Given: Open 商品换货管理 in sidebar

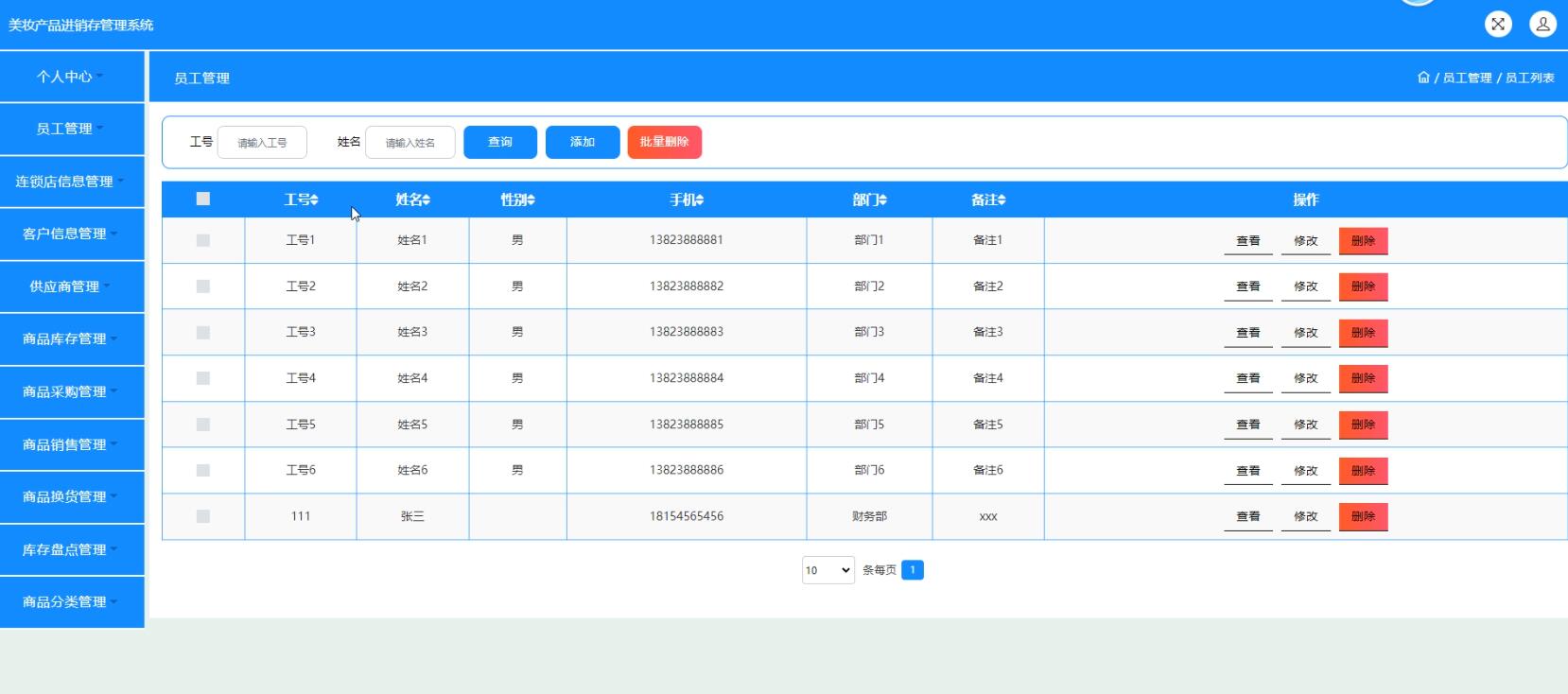Looking at the screenshot, I should coord(72,496).
